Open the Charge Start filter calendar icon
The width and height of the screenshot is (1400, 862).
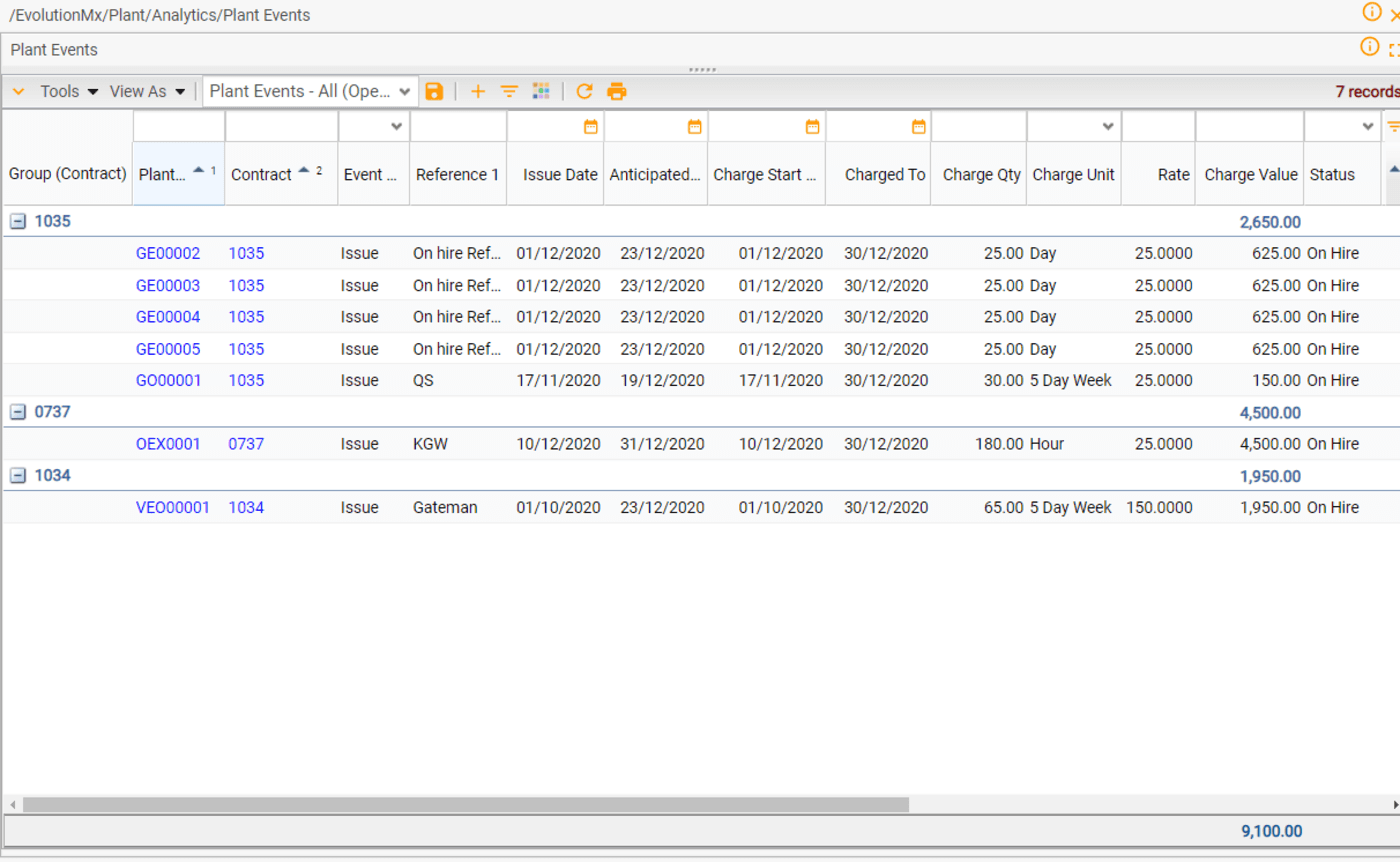(x=813, y=127)
